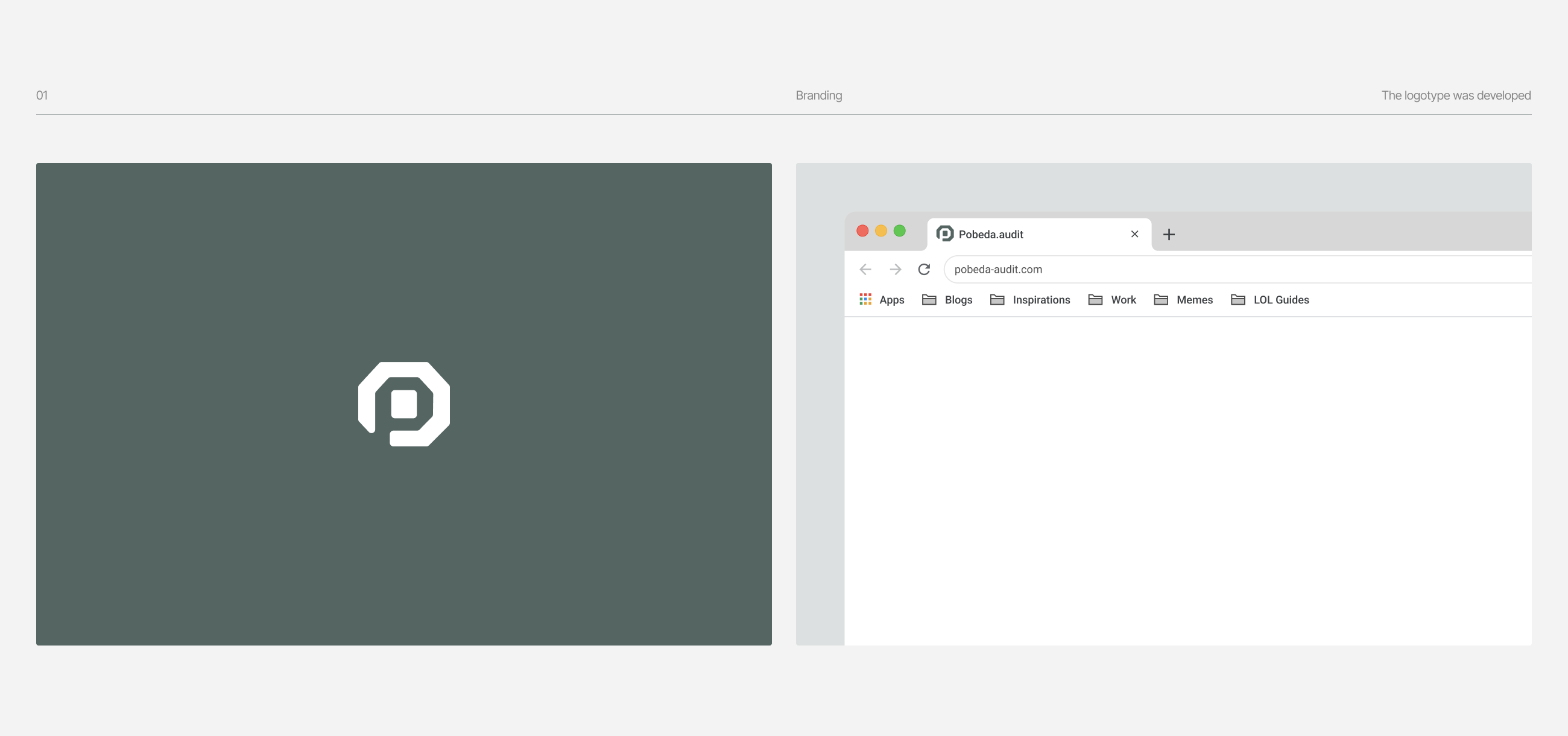Click "The logotype was developed" text
This screenshot has height=736, width=1568.
click(x=1456, y=95)
